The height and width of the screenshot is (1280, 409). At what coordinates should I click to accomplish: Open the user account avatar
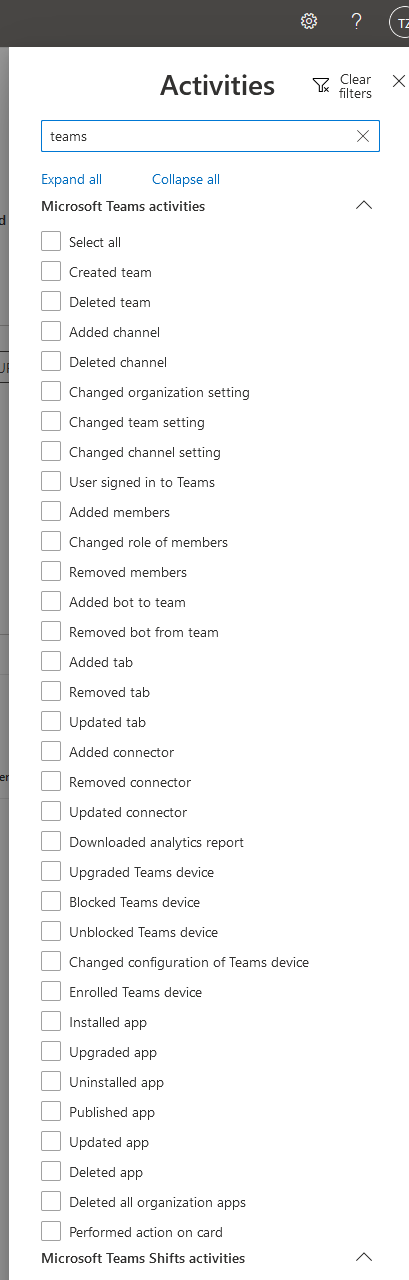(399, 22)
